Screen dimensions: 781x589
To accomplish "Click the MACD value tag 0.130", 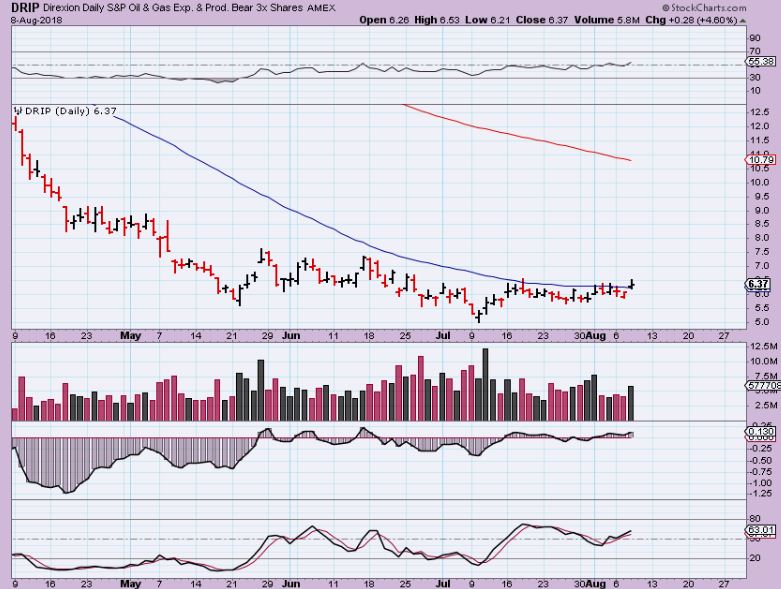I will click(x=761, y=431).
